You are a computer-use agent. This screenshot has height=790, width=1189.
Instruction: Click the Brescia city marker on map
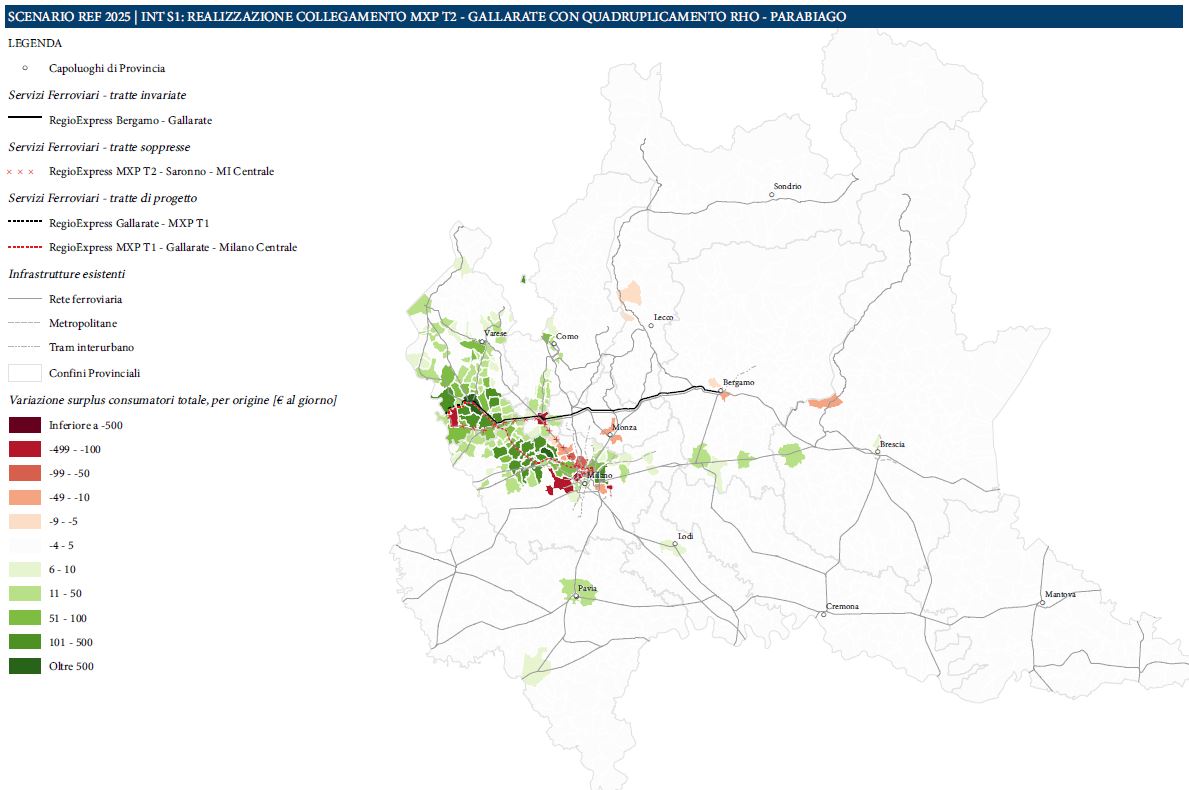pos(877,452)
